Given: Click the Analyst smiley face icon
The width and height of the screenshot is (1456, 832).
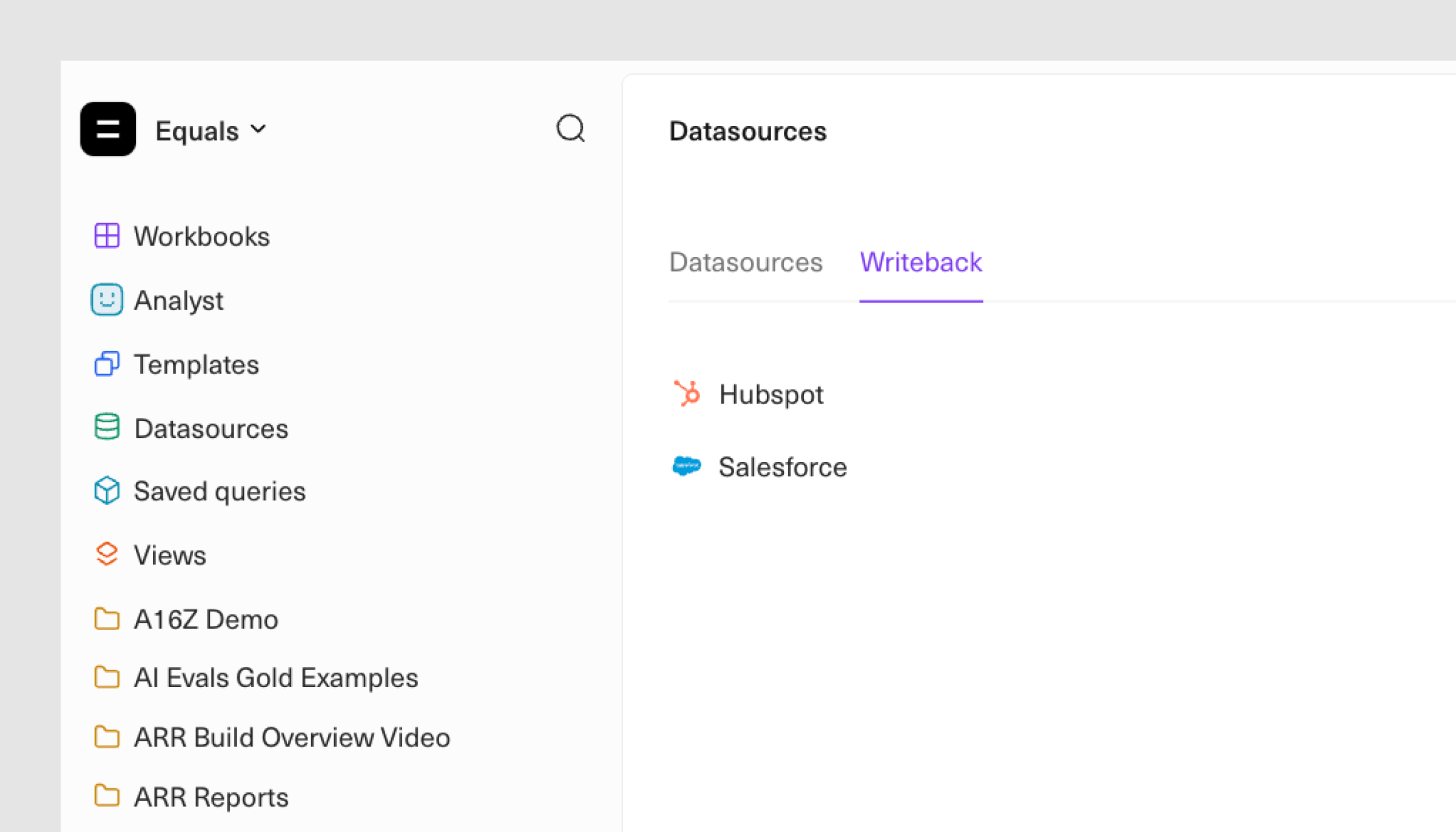Looking at the screenshot, I should point(107,300).
